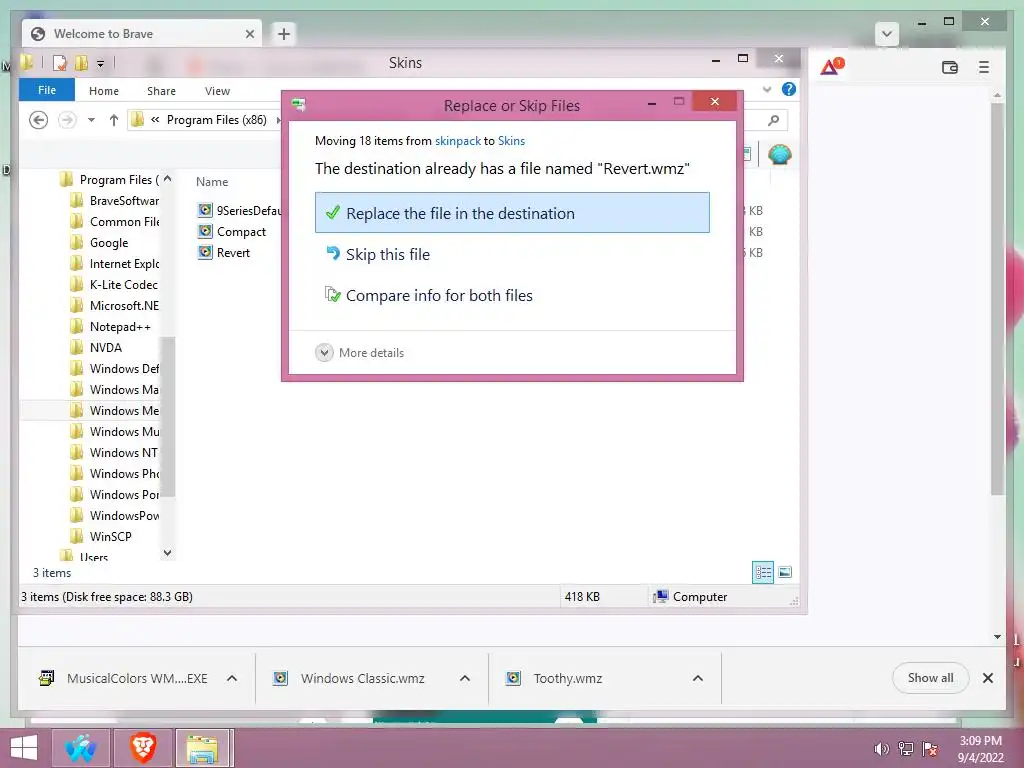Switch to large thumbnails view icon
The image size is (1024, 768).
pyautogui.click(x=785, y=573)
